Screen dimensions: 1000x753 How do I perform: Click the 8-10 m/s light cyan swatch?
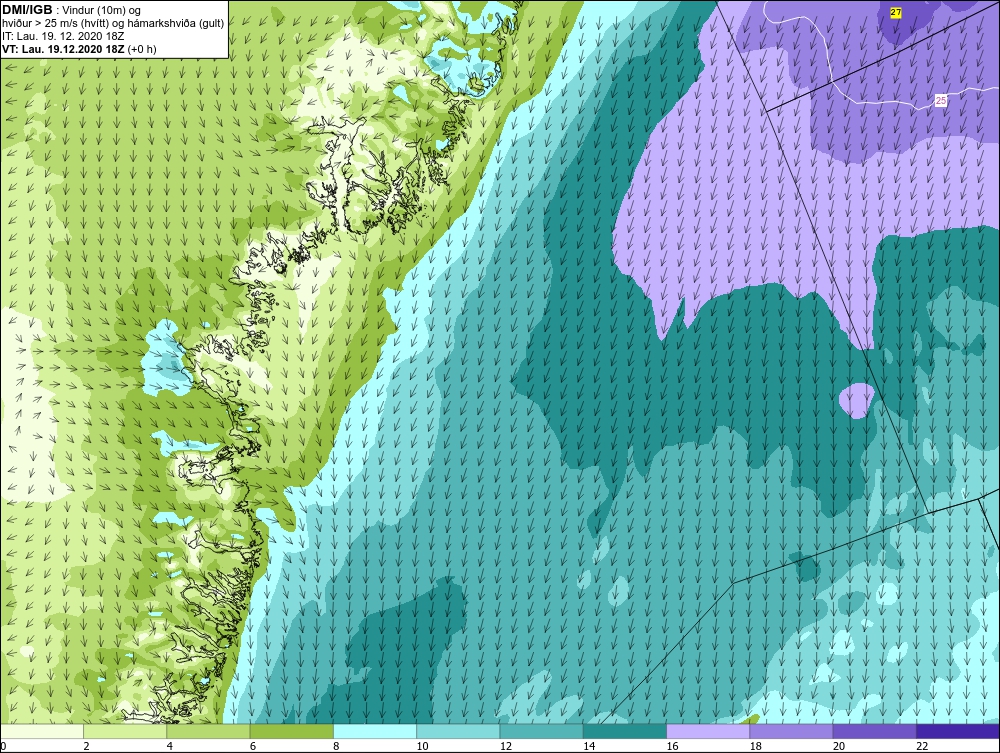[375, 731]
